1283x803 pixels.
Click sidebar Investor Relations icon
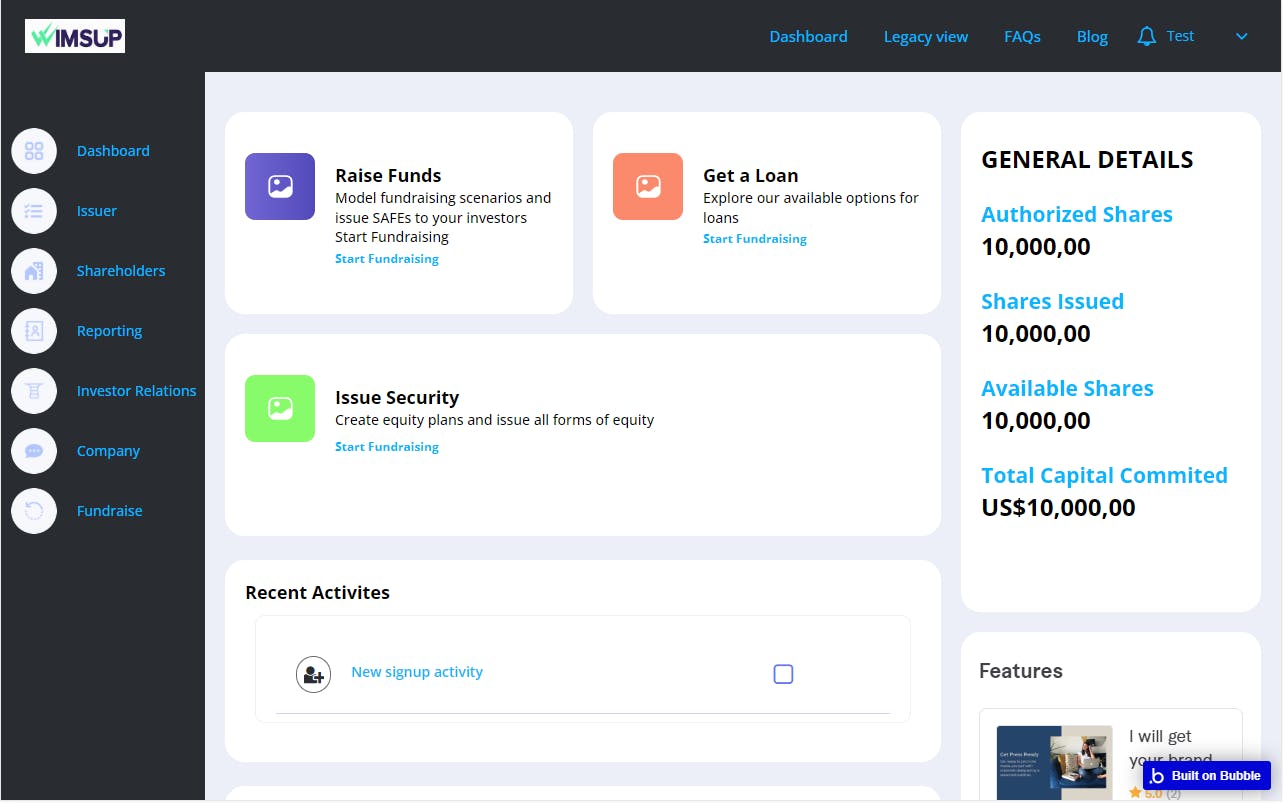pyautogui.click(x=34, y=391)
